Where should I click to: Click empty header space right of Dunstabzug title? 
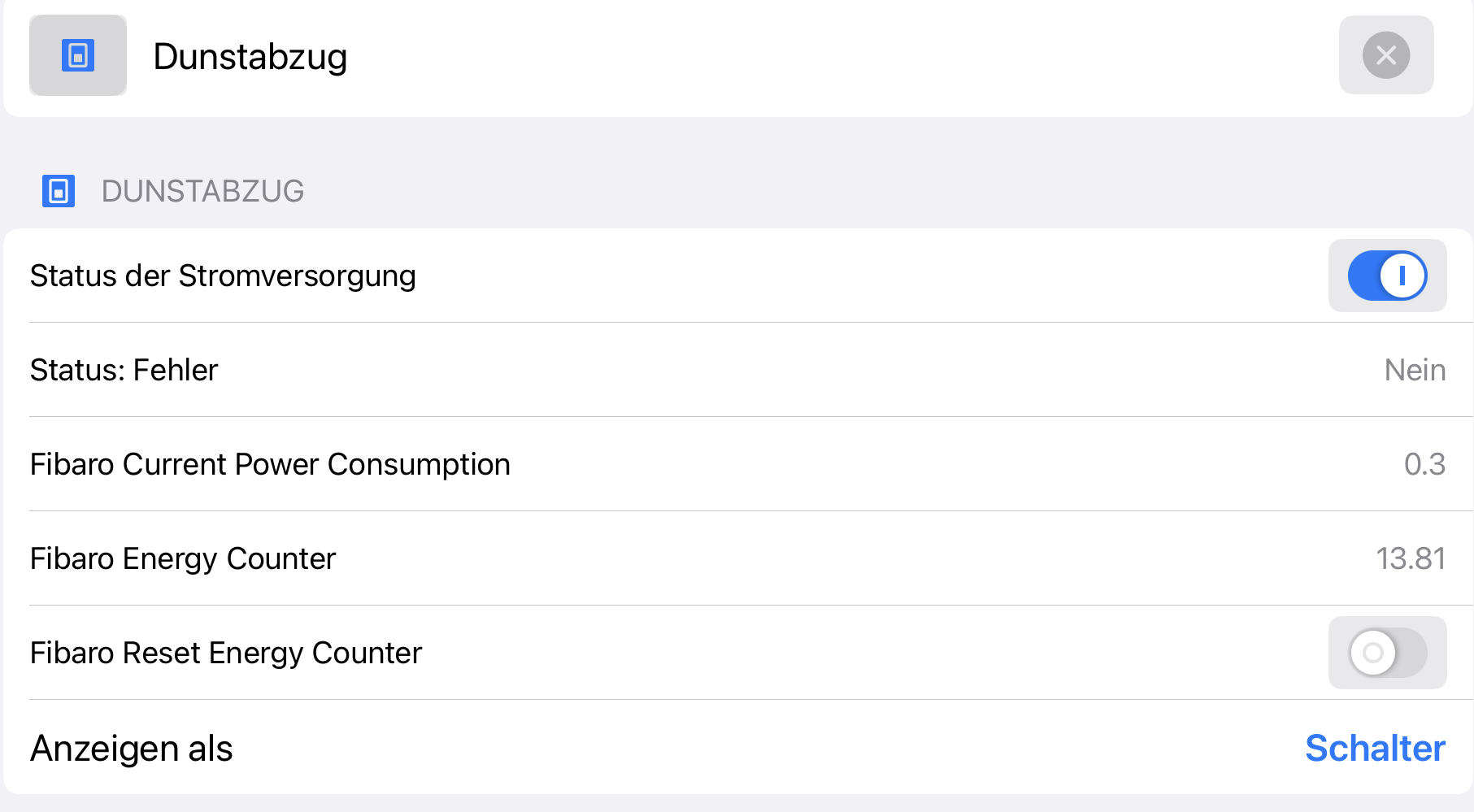pos(813,57)
